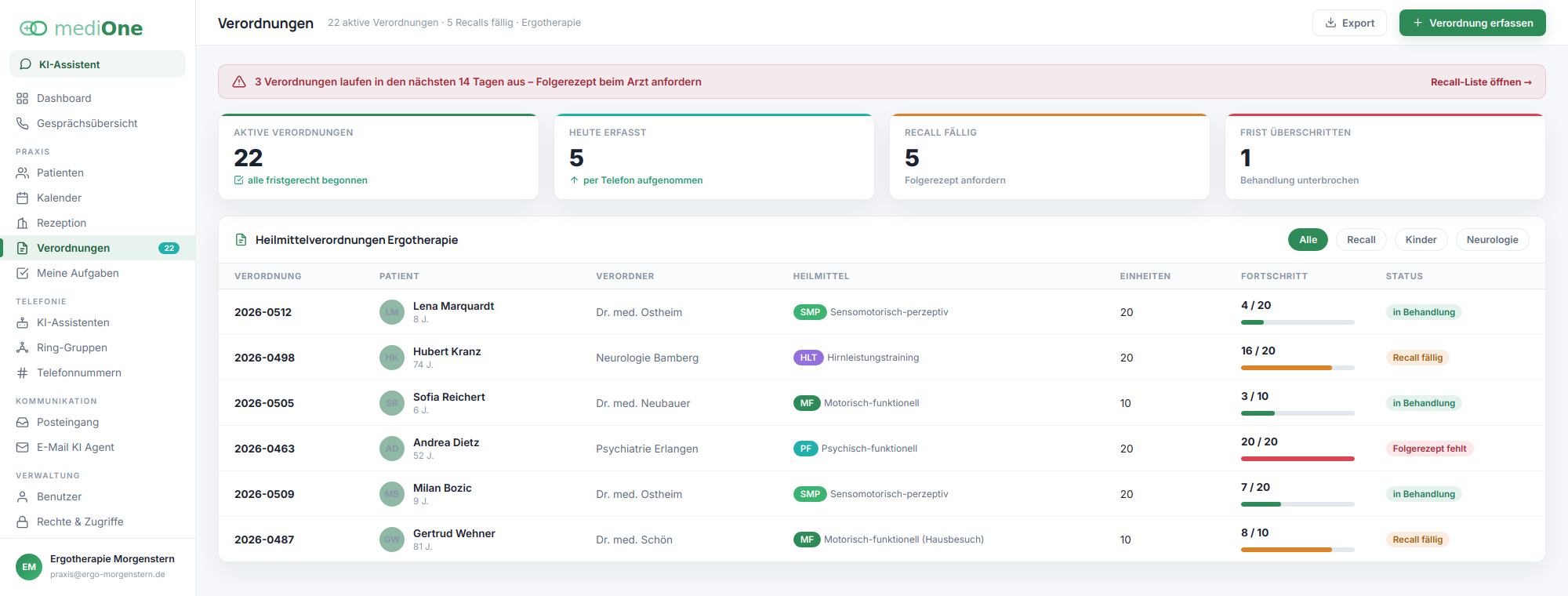Click the Verordnung erfassen button
Screen dimensions: 1568x596
coord(1472,23)
